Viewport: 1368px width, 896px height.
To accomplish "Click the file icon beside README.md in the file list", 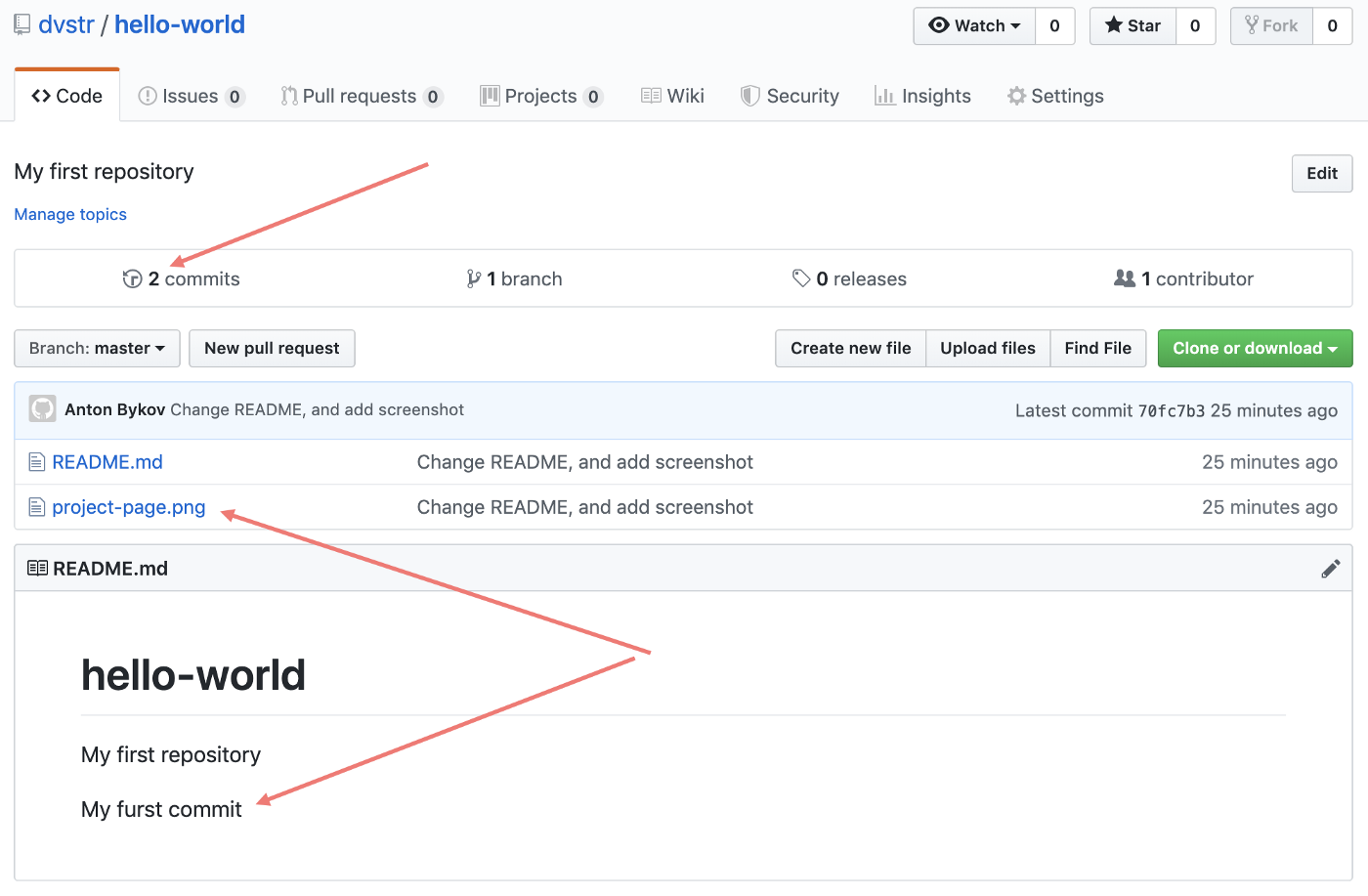I will tap(37, 462).
